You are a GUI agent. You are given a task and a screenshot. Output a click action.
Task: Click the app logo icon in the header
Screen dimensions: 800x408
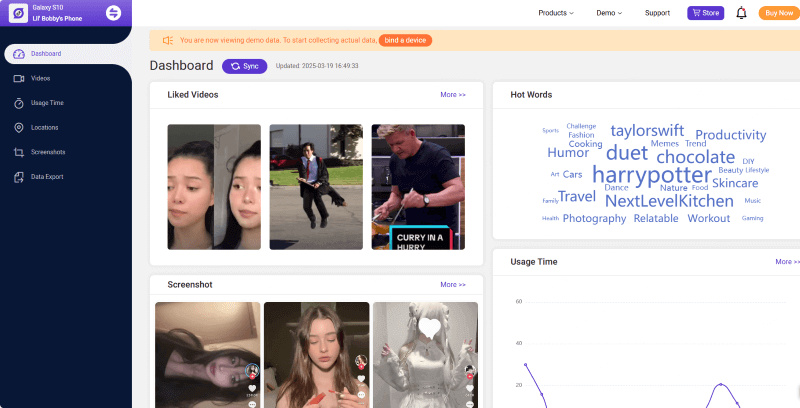(18, 13)
